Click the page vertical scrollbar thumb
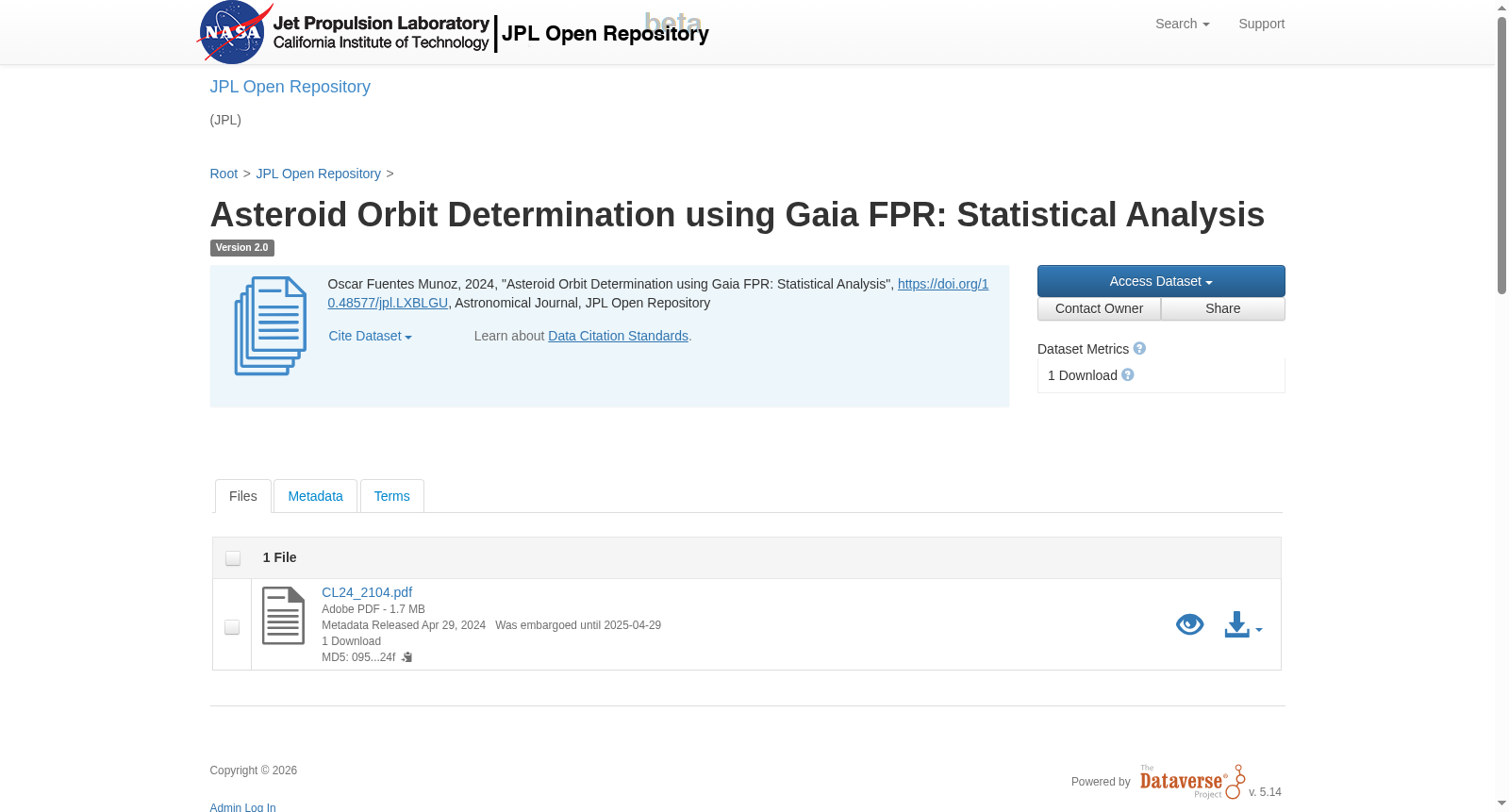Screen dimensions: 1509x812 tap(1501, 156)
